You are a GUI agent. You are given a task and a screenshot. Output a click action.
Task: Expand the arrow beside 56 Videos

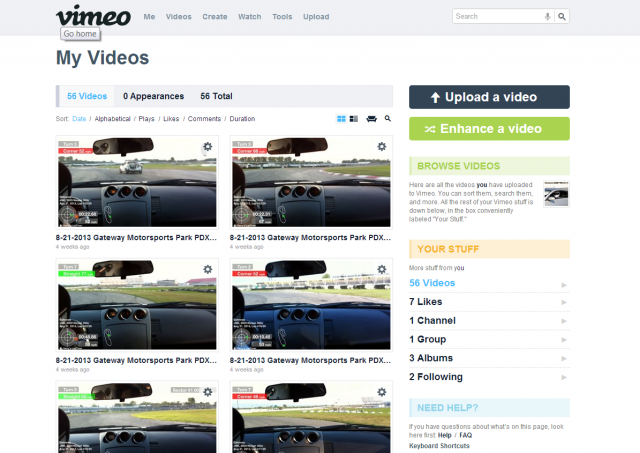(564, 285)
